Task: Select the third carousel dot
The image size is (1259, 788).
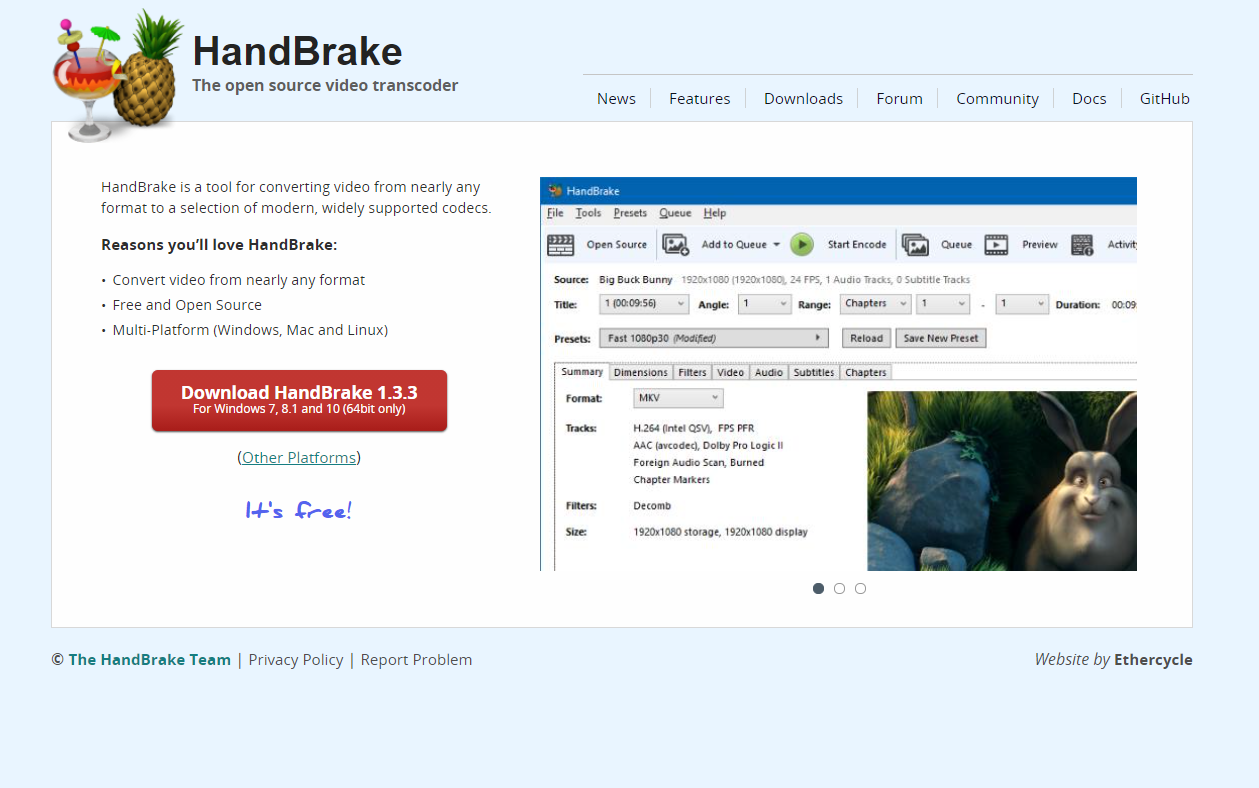Action: click(860, 588)
